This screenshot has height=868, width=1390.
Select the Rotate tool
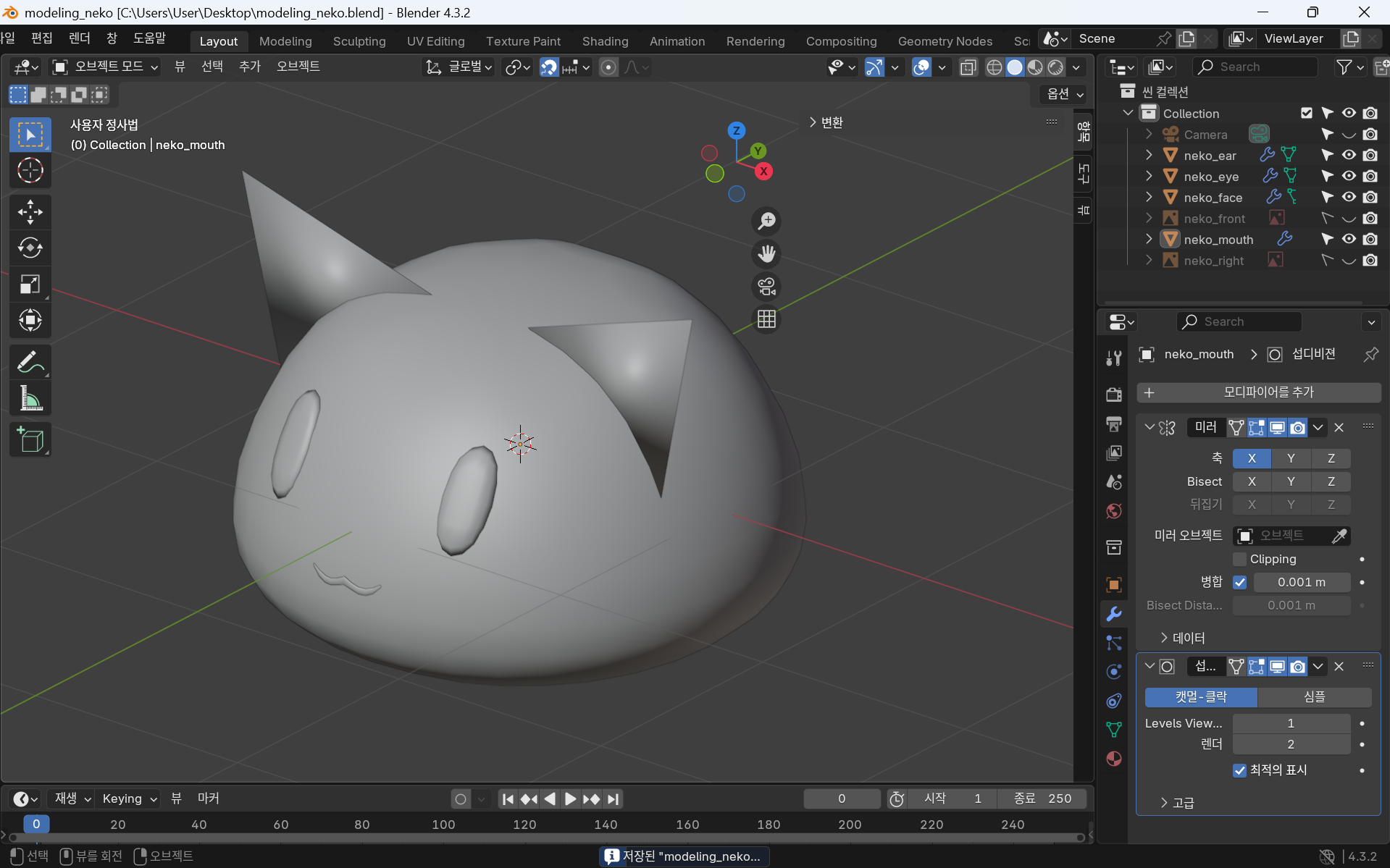(x=30, y=248)
